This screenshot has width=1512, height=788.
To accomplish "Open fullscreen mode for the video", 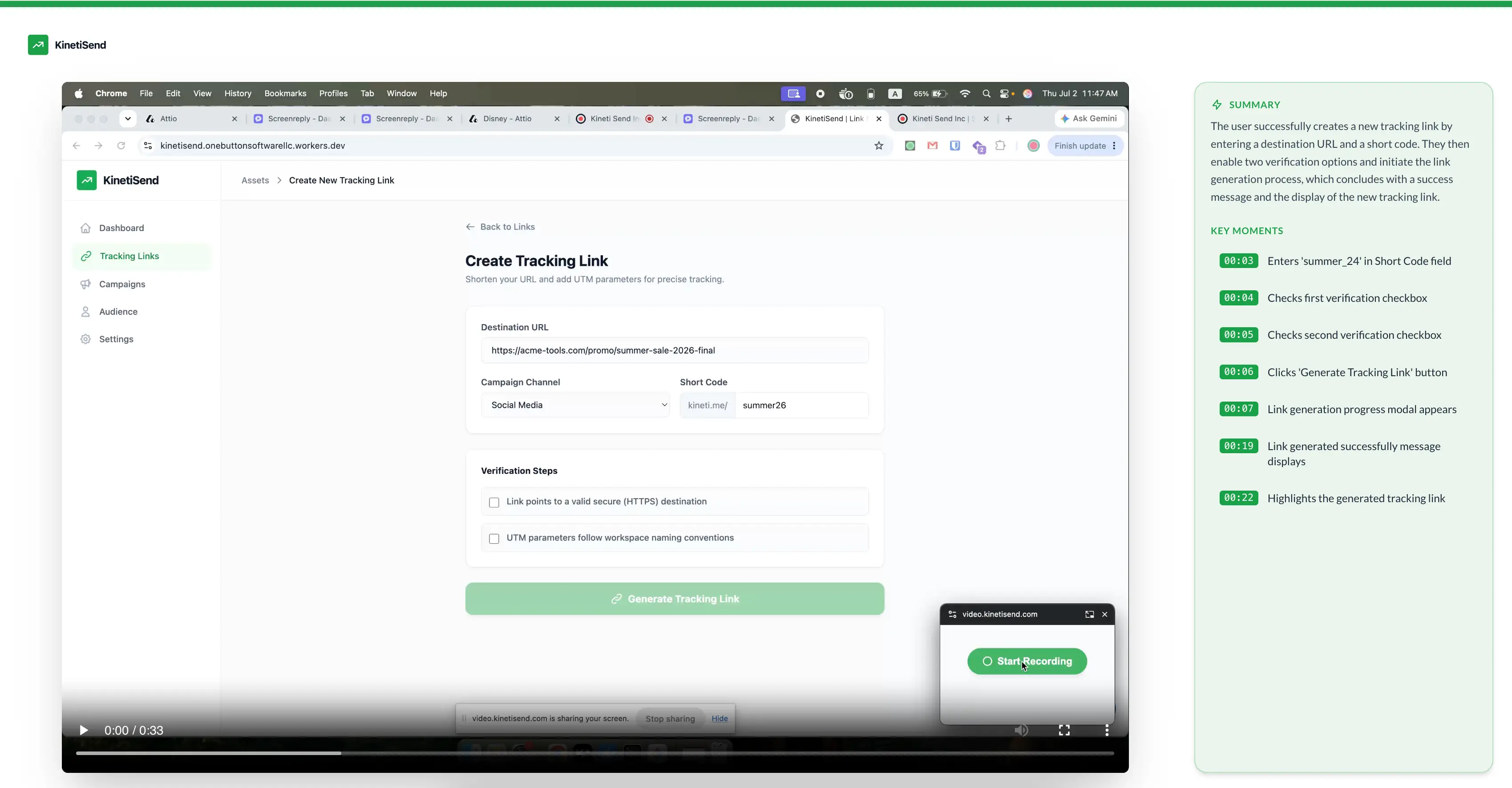I will [1064, 730].
